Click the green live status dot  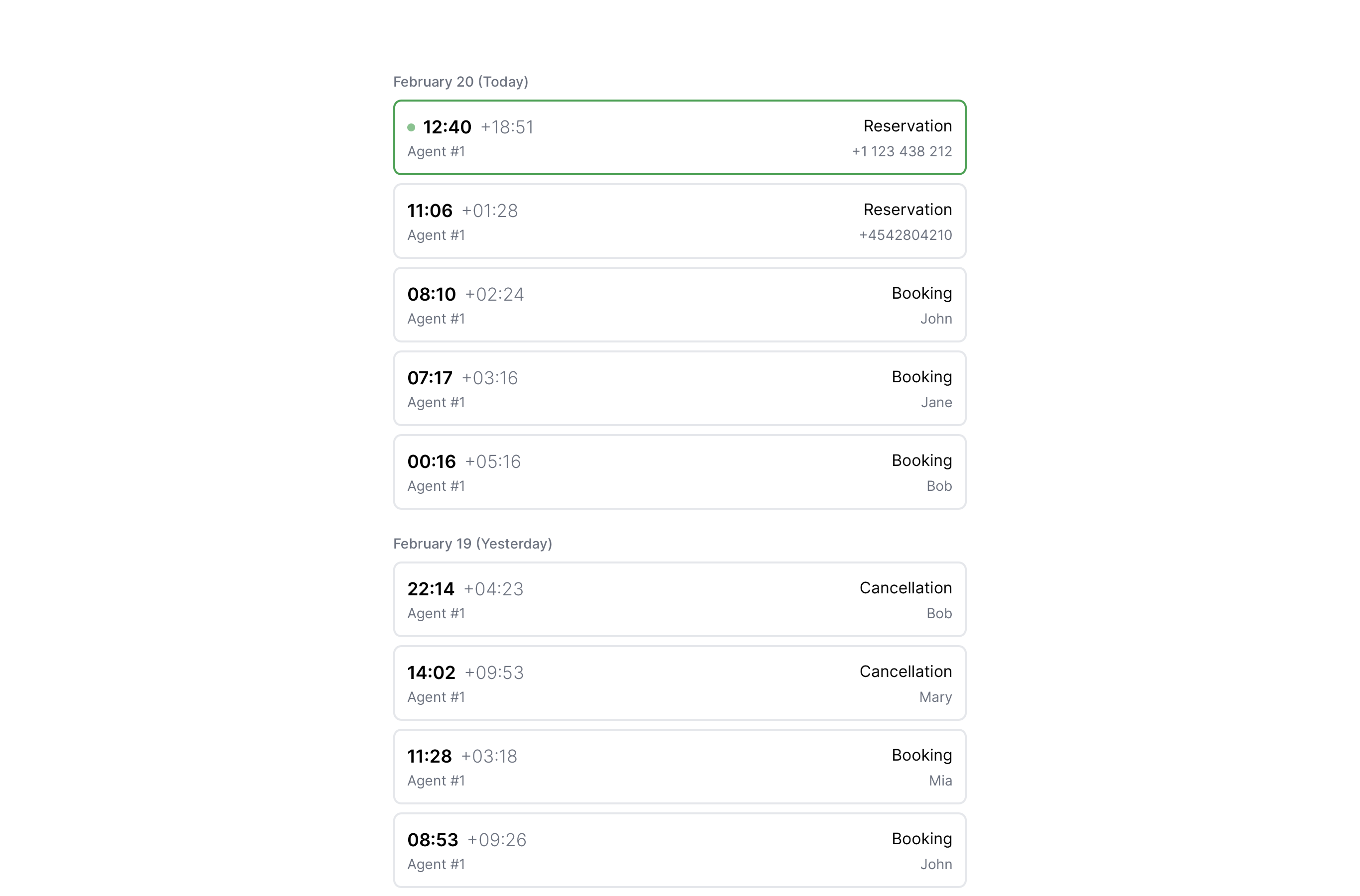411,127
